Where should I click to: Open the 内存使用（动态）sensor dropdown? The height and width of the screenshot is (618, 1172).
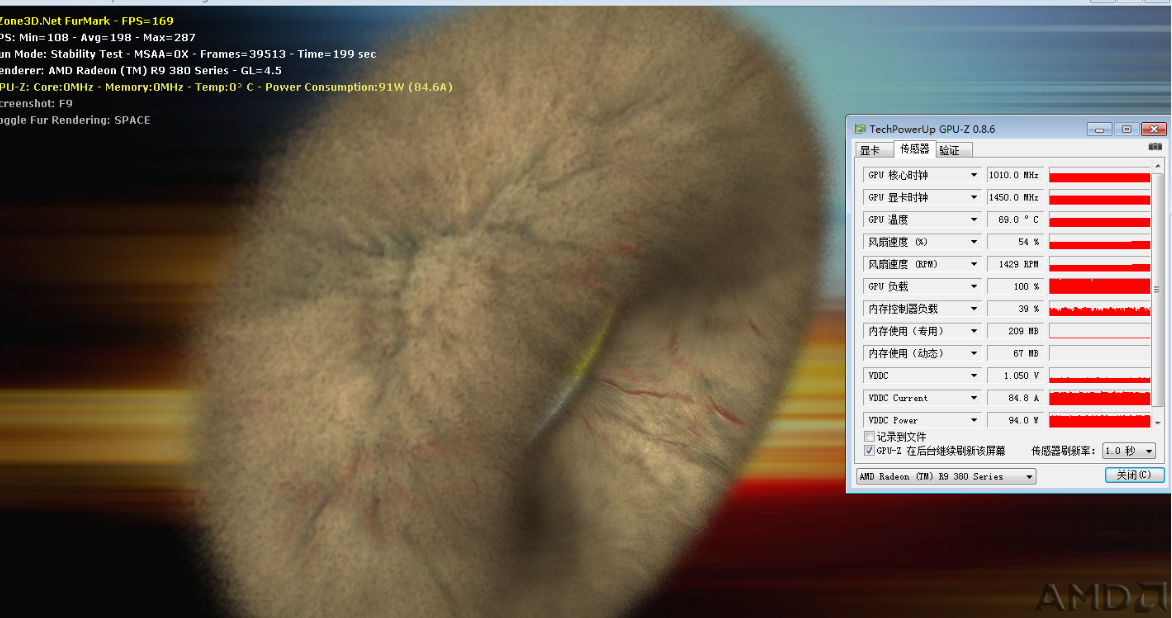(973, 353)
